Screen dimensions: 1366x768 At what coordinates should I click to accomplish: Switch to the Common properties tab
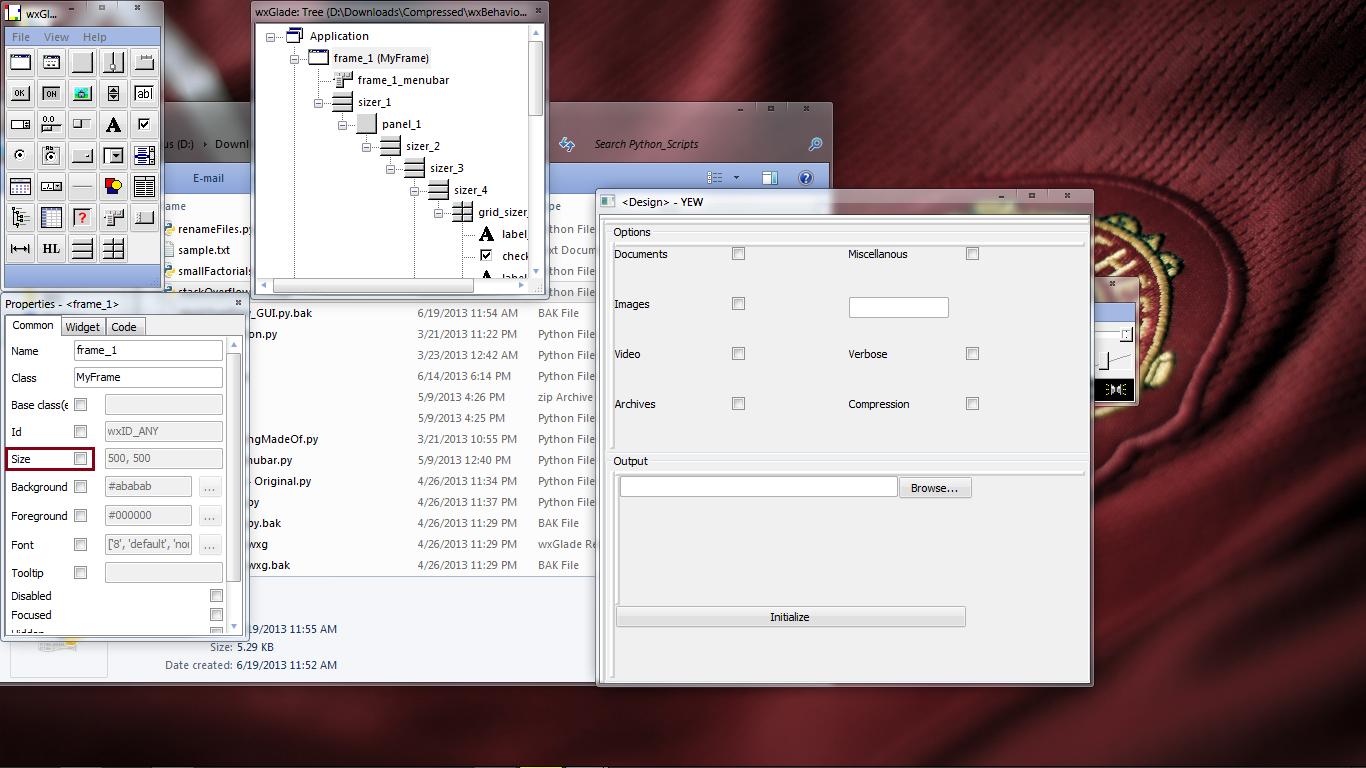pos(33,326)
